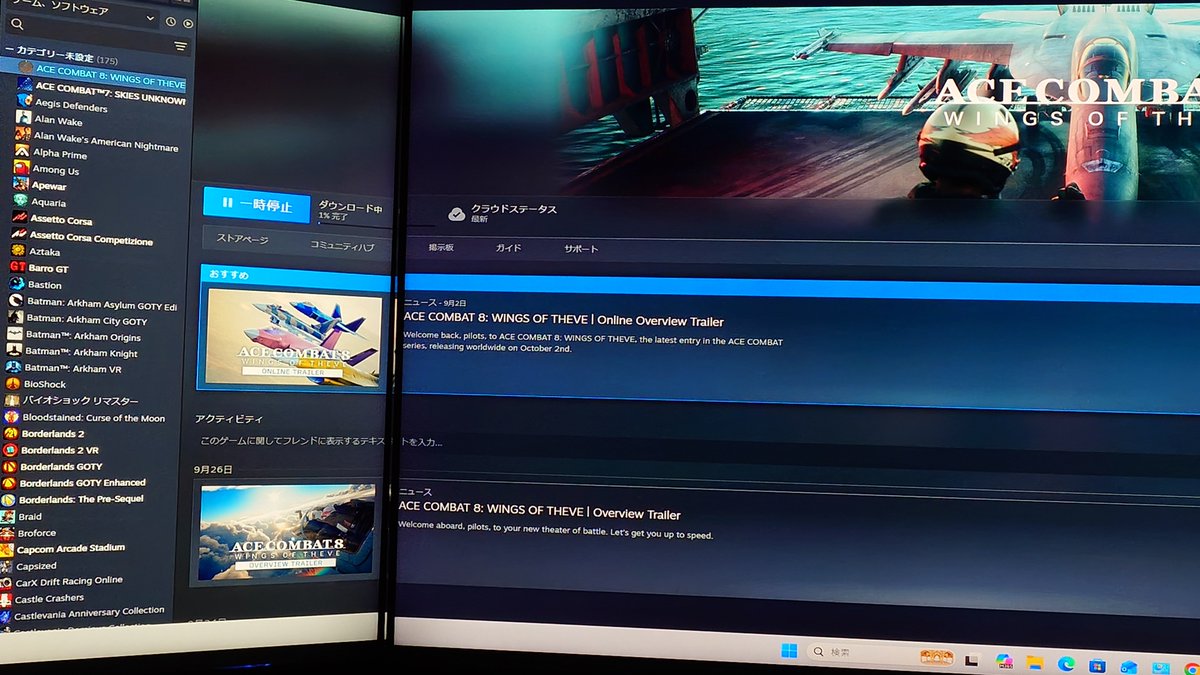This screenshot has height=675, width=1200.
Task: Select Assetto Corsa Competizione
Action: pos(91,238)
